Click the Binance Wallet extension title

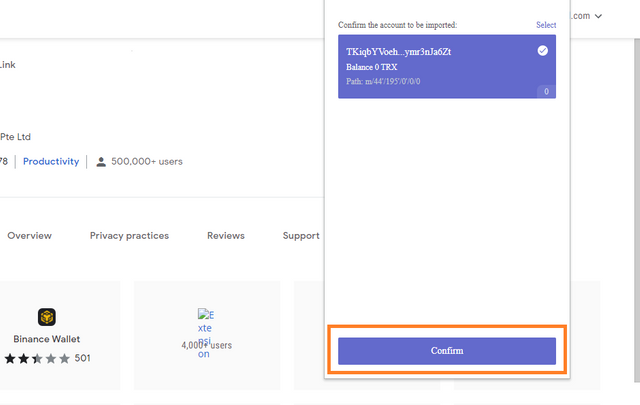click(x=47, y=339)
